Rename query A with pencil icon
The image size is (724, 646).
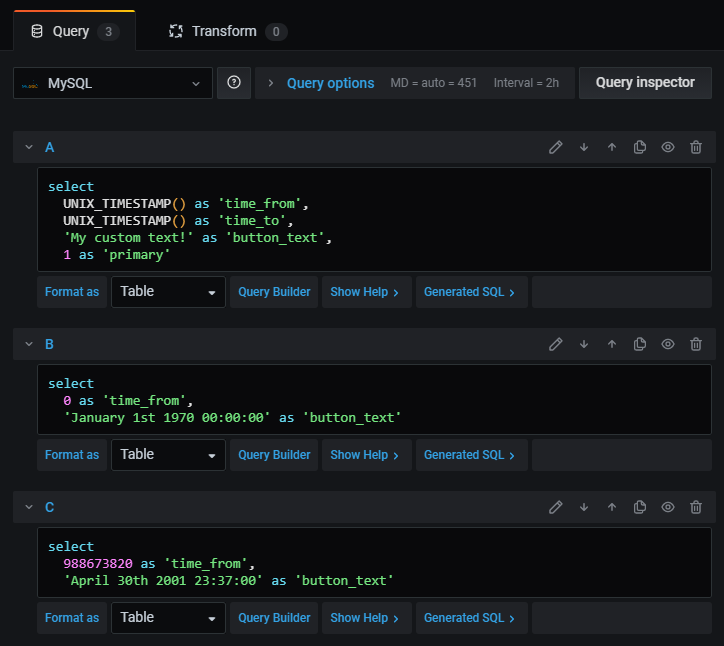pos(556,147)
